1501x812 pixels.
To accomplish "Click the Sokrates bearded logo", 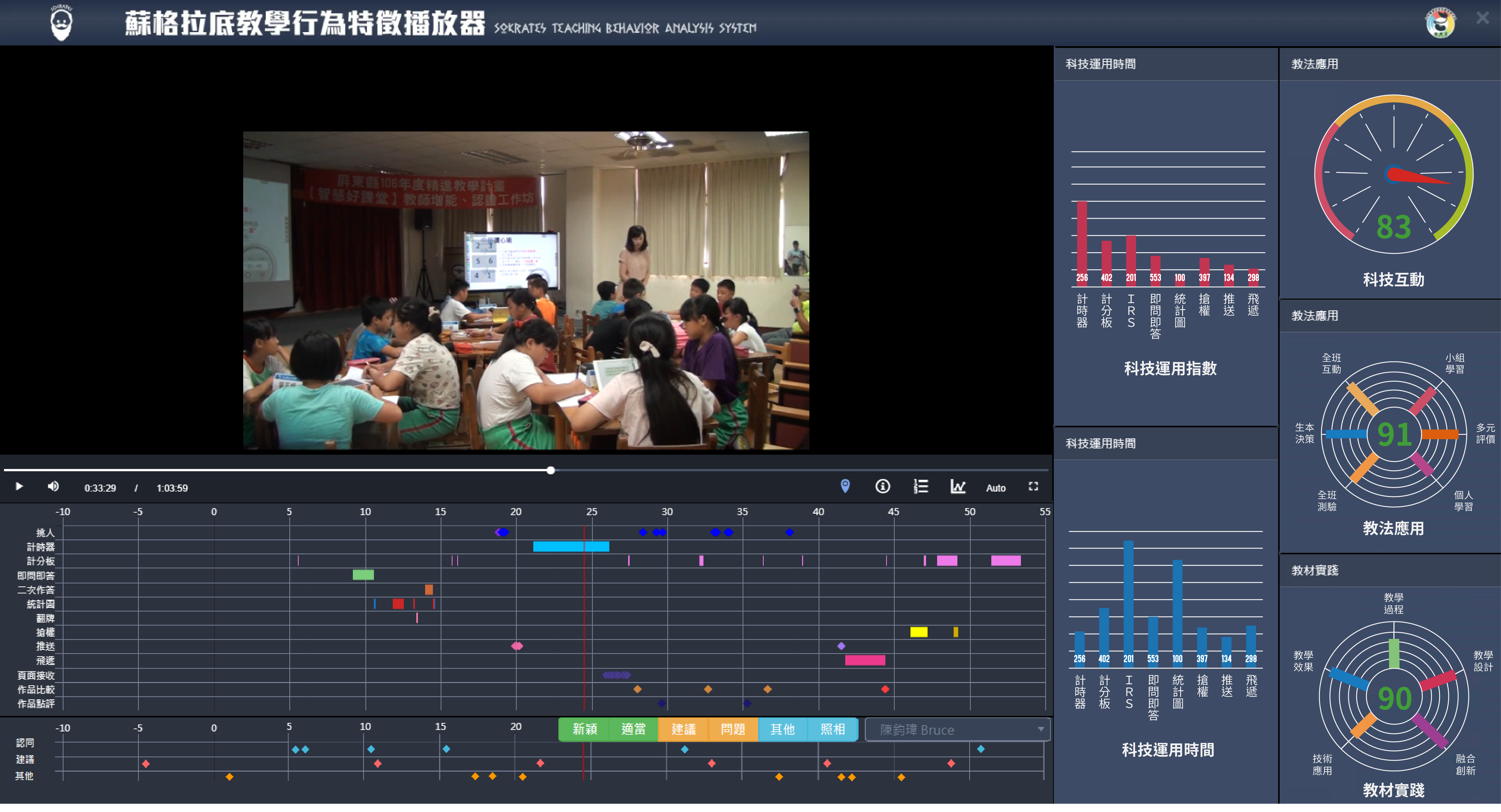I will (61, 23).
